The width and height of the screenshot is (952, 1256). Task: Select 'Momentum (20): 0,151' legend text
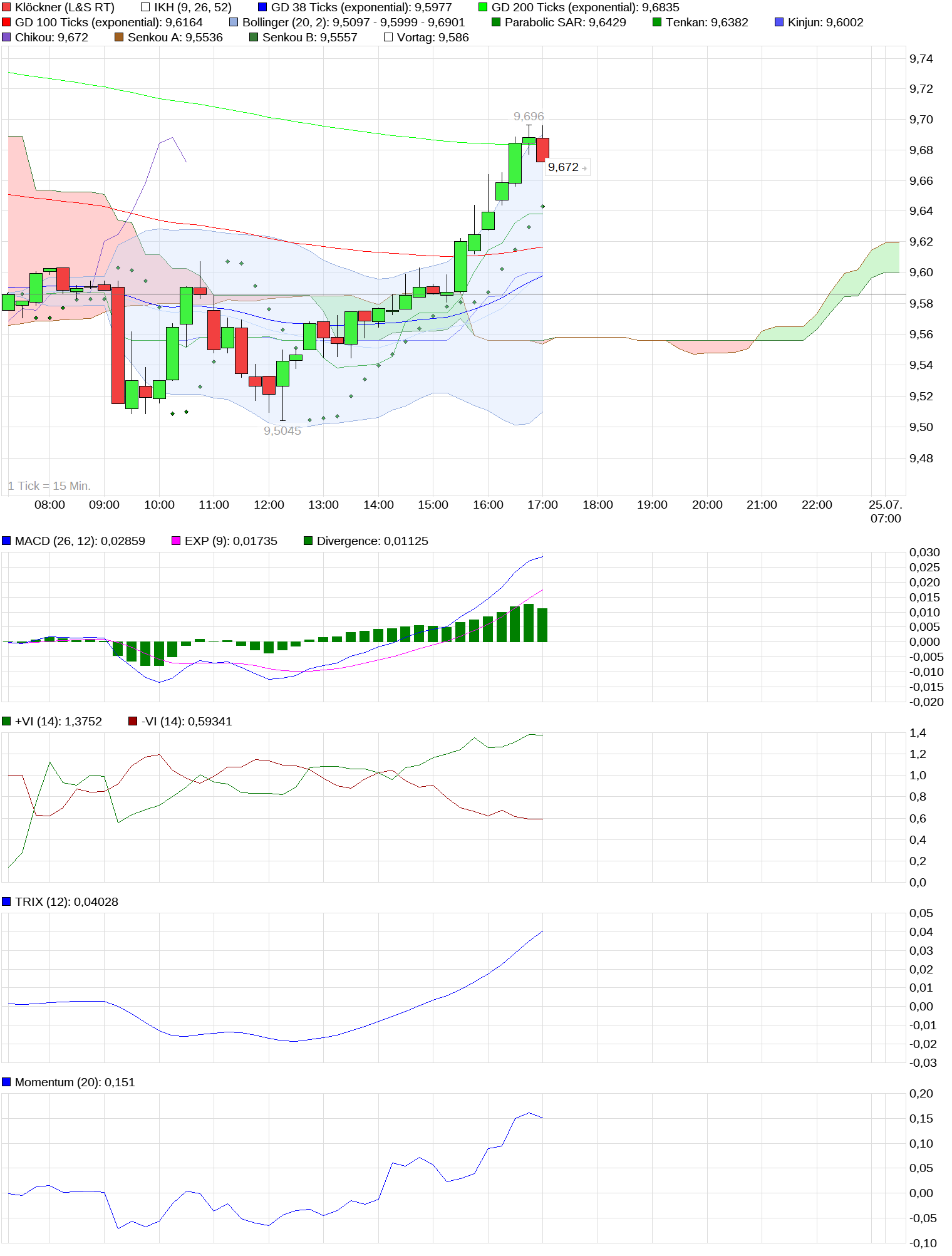click(x=75, y=1082)
